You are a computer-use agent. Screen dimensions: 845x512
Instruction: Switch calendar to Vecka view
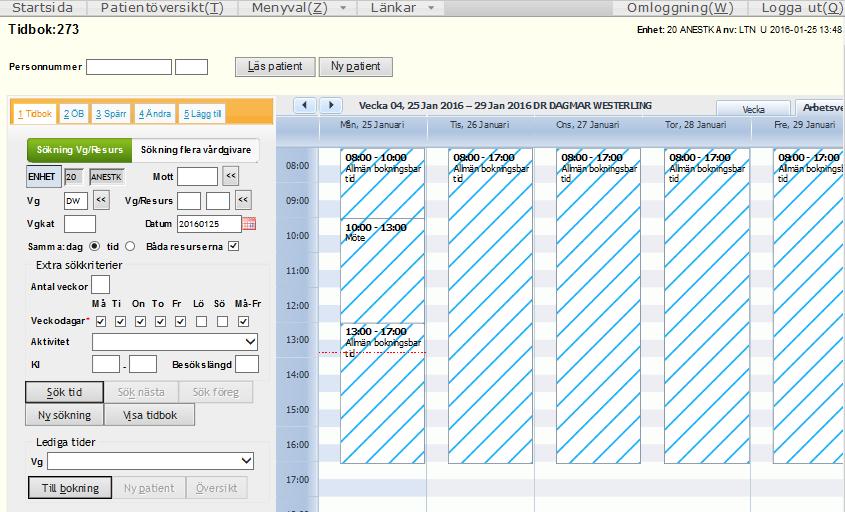coord(753,109)
